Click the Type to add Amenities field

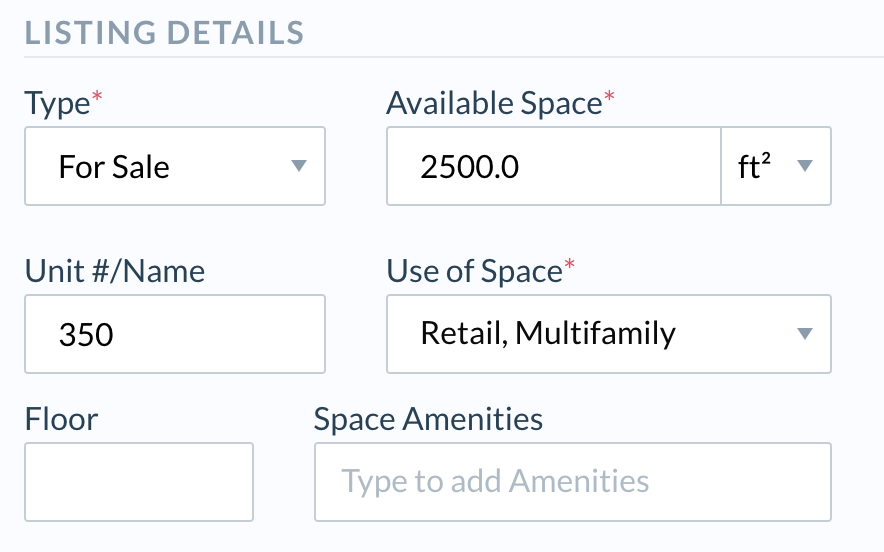coord(572,482)
